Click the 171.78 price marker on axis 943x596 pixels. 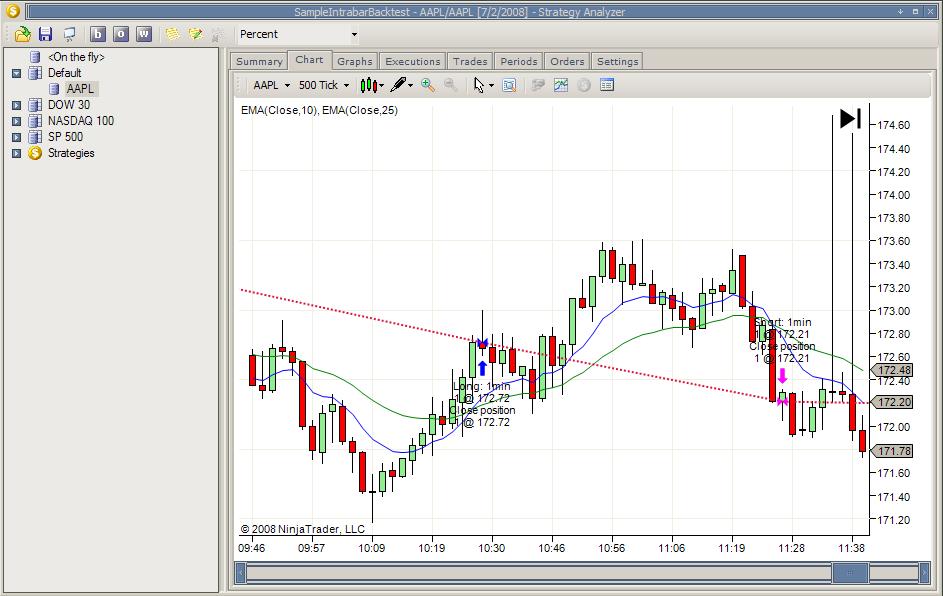pos(893,451)
